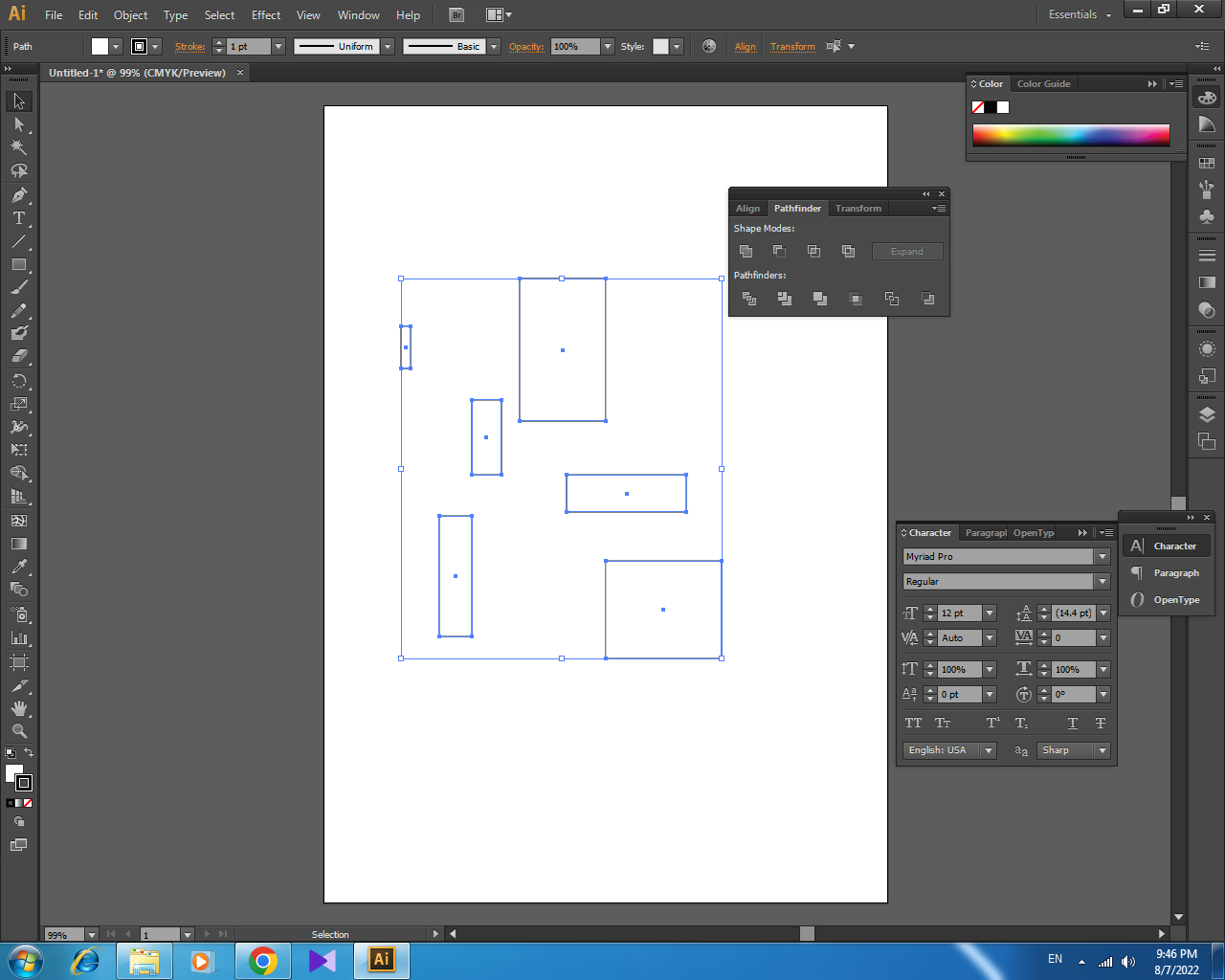The width and height of the screenshot is (1225, 980).
Task: Click Intersect shape mode icon
Action: (x=814, y=252)
